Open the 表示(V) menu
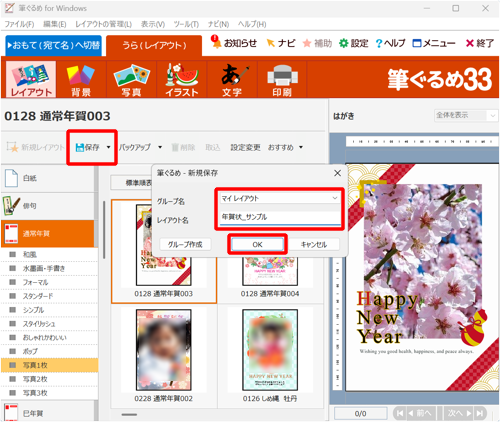500x422 pixels. coord(153,24)
